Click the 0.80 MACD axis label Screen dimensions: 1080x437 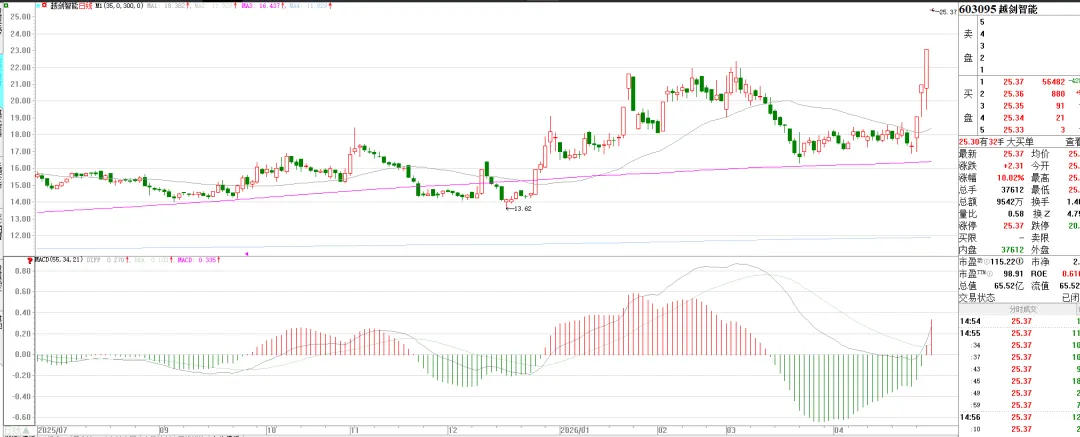[23, 271]
